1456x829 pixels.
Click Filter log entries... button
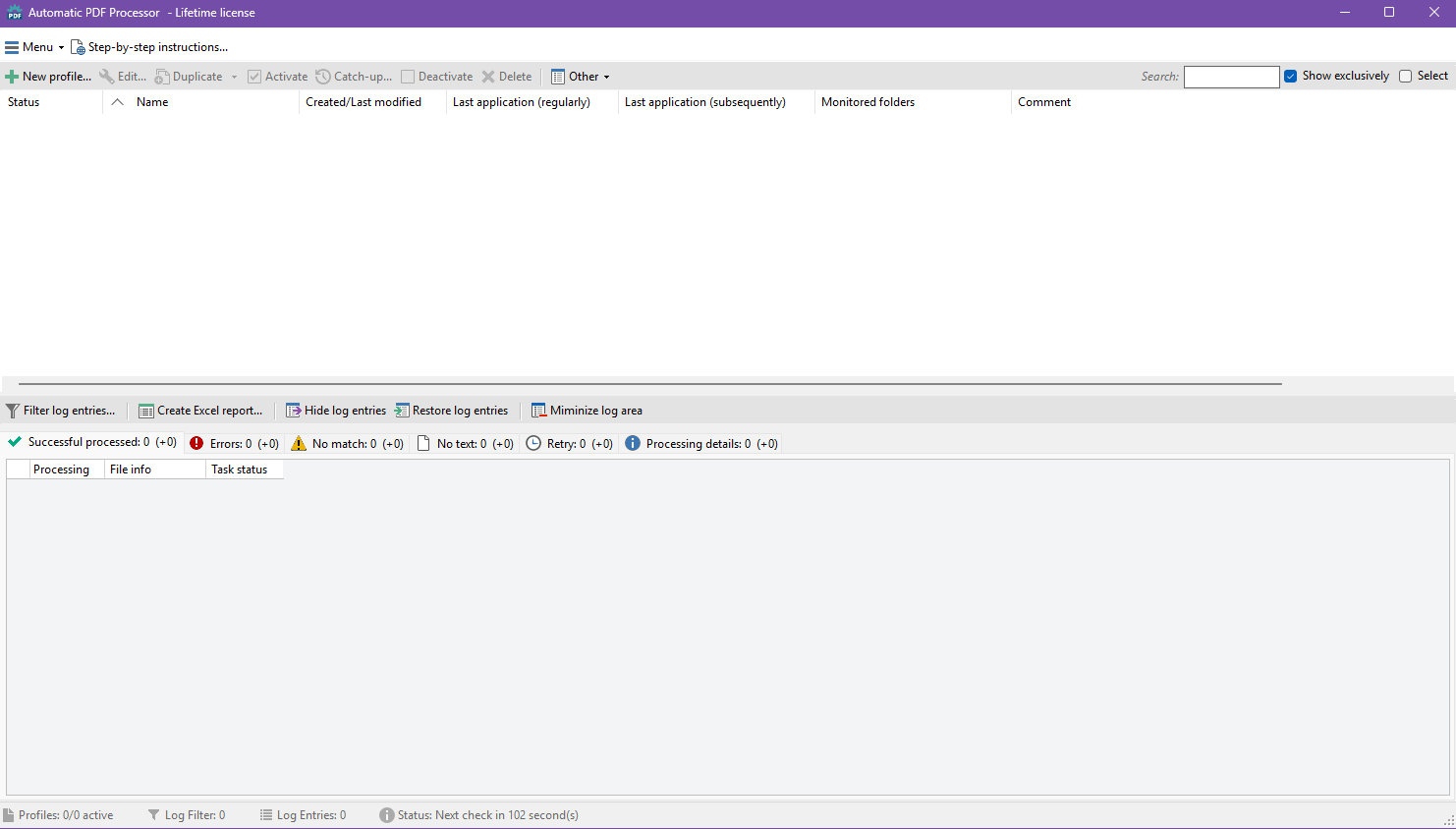pos(61,411)
